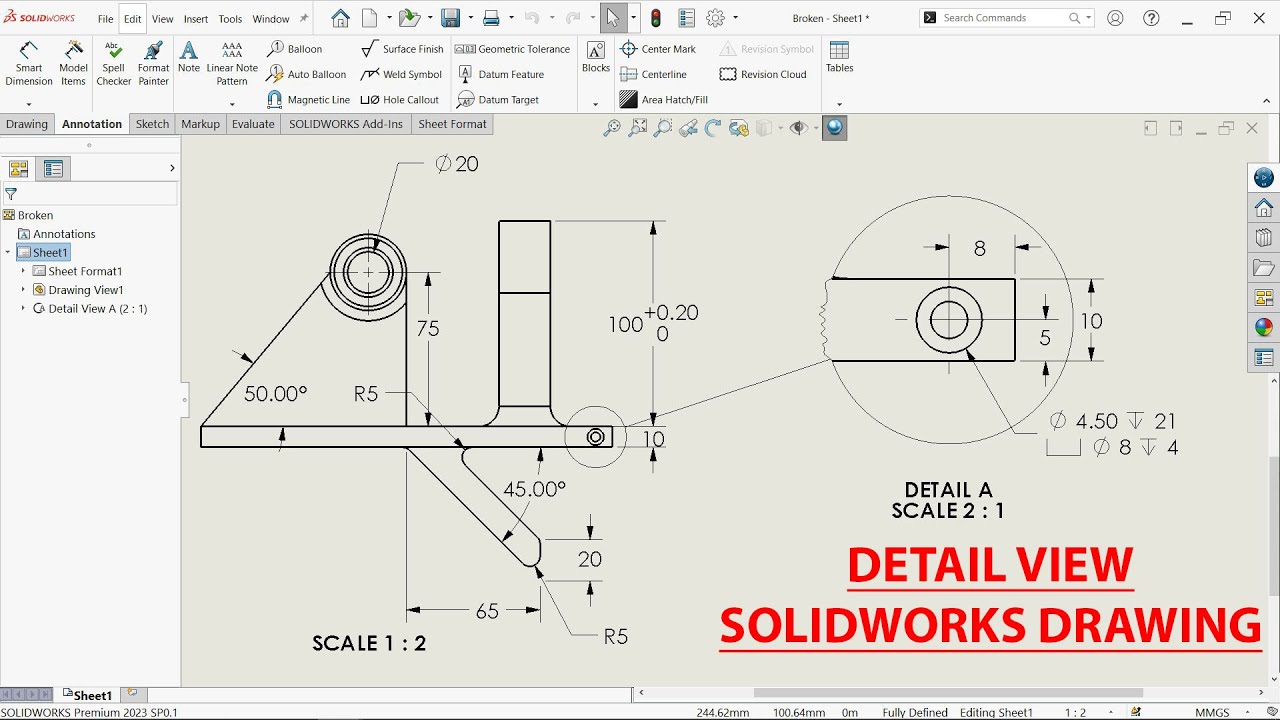This screenshot has height=720, width=1280.
Task: Open the Tables tool
Action: pos(840,58)
